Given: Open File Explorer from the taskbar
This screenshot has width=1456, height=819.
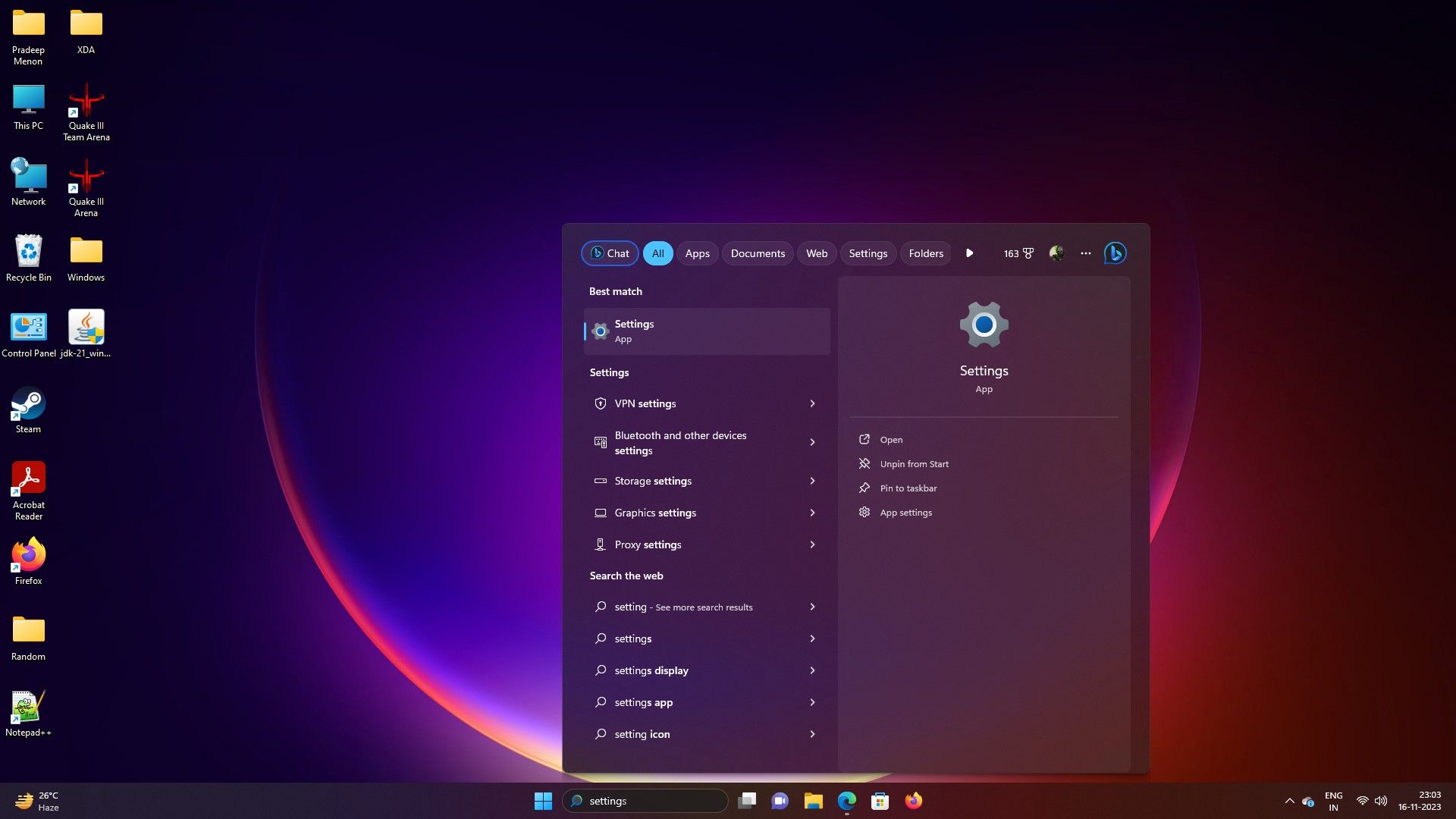Looking at the screenshot, I should tap(813, 801).
